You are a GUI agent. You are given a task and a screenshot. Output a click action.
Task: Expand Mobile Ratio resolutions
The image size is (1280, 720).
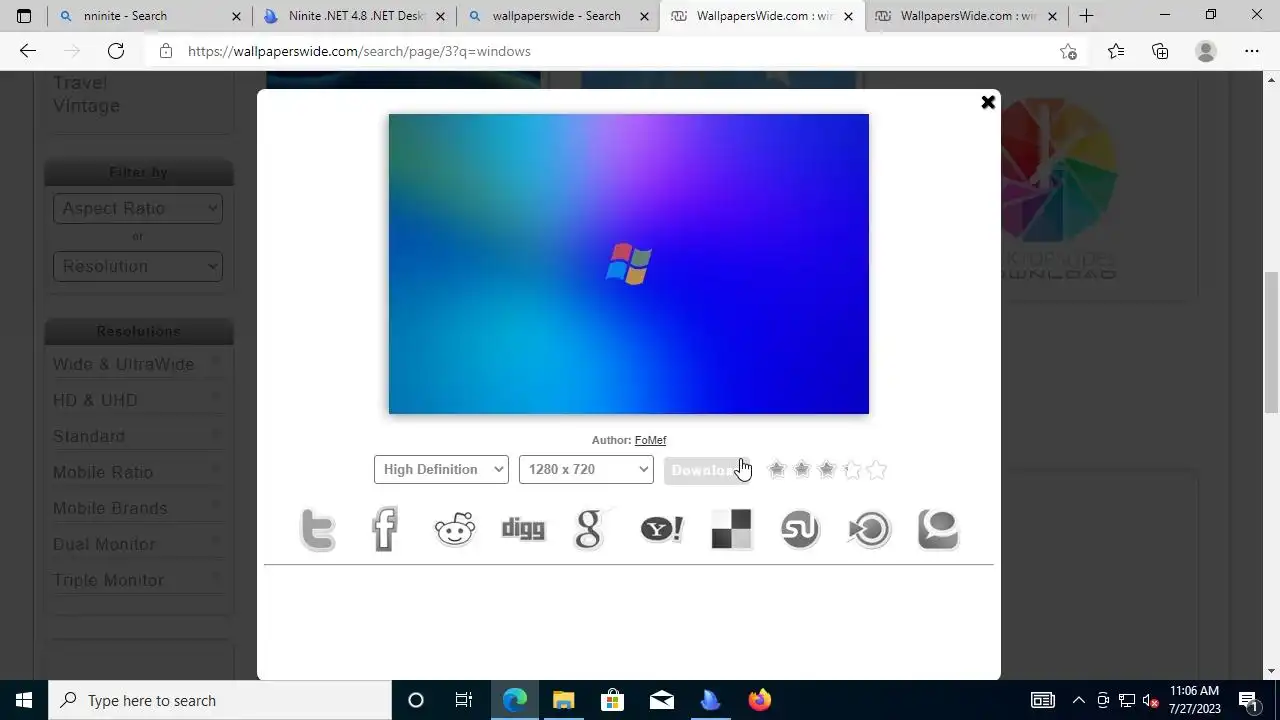pos(138,472)
